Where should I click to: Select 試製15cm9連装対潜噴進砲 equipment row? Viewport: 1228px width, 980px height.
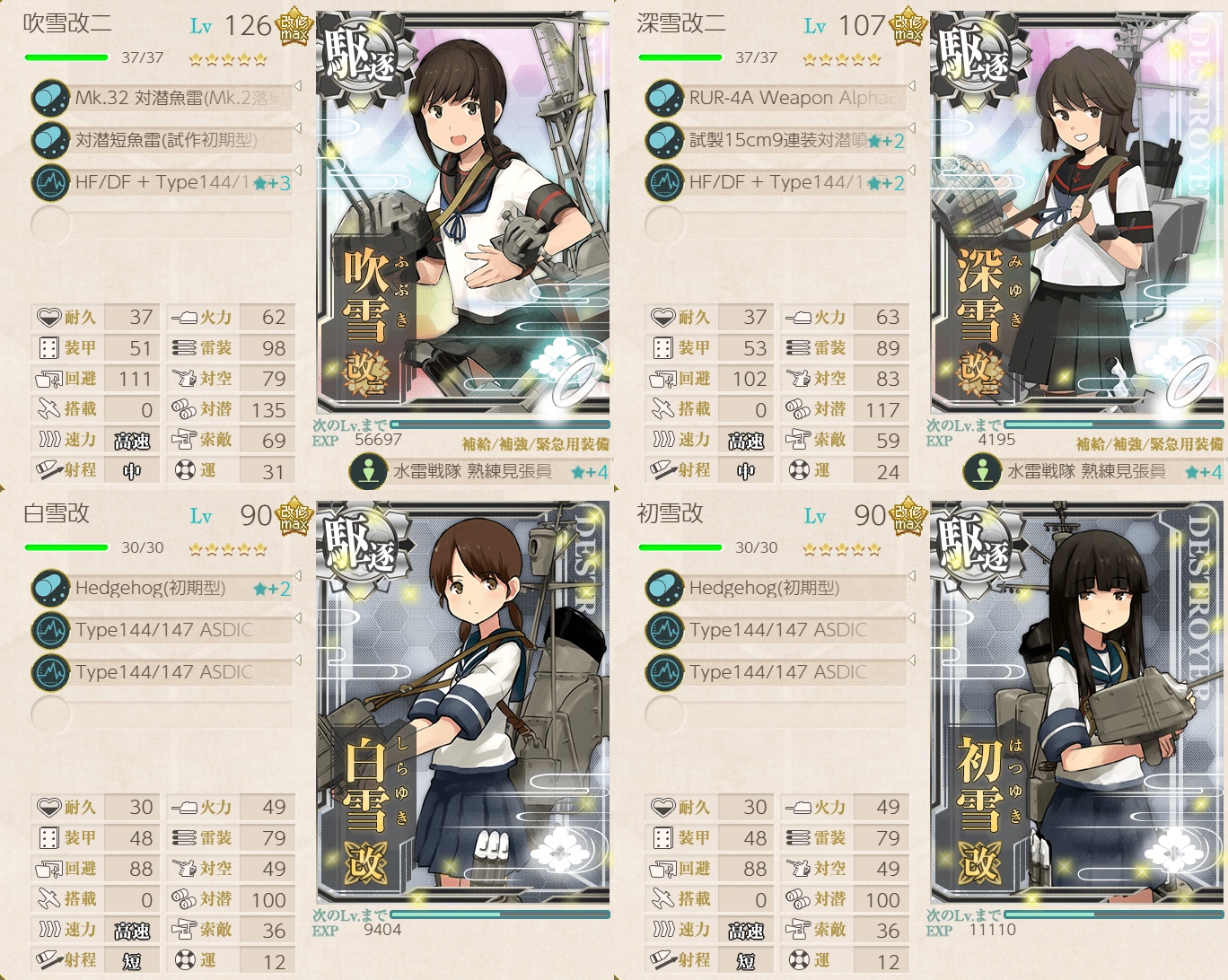pyautogui.click(x=776, y=140)
